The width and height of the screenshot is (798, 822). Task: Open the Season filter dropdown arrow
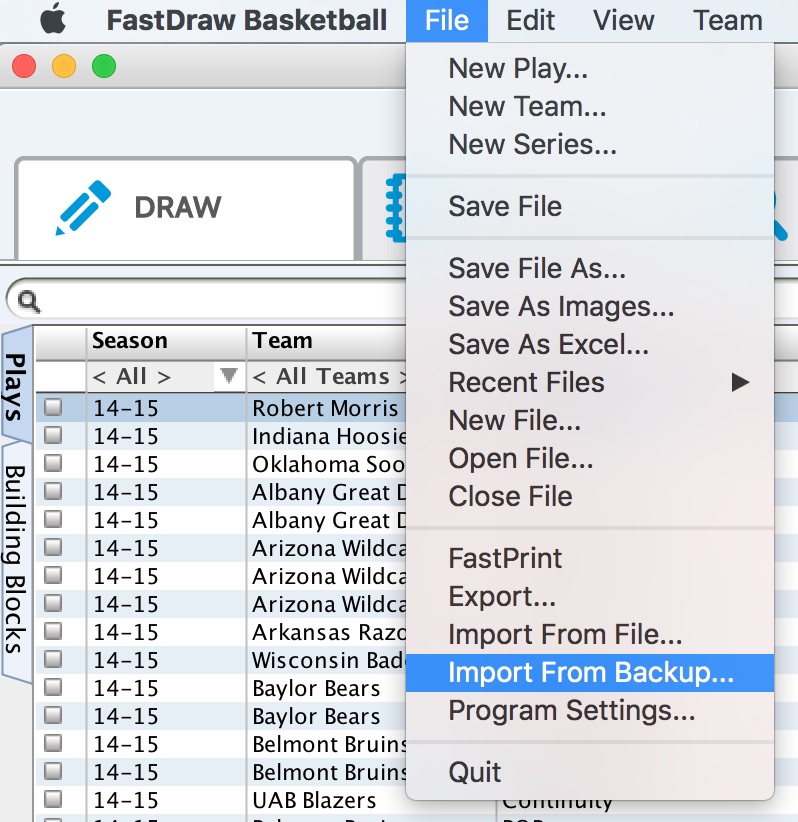229,376
